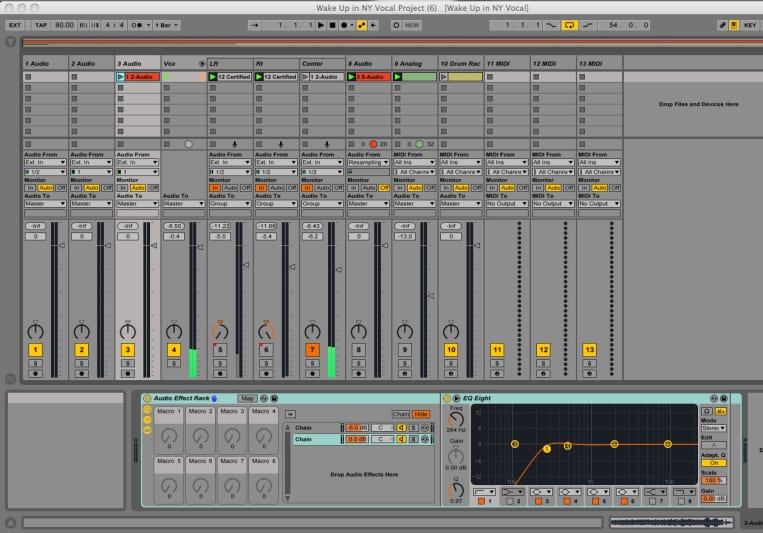Click EQ Eight hot-swap preset icon
This screenshot has width=763, height=533.
point(714,398)
